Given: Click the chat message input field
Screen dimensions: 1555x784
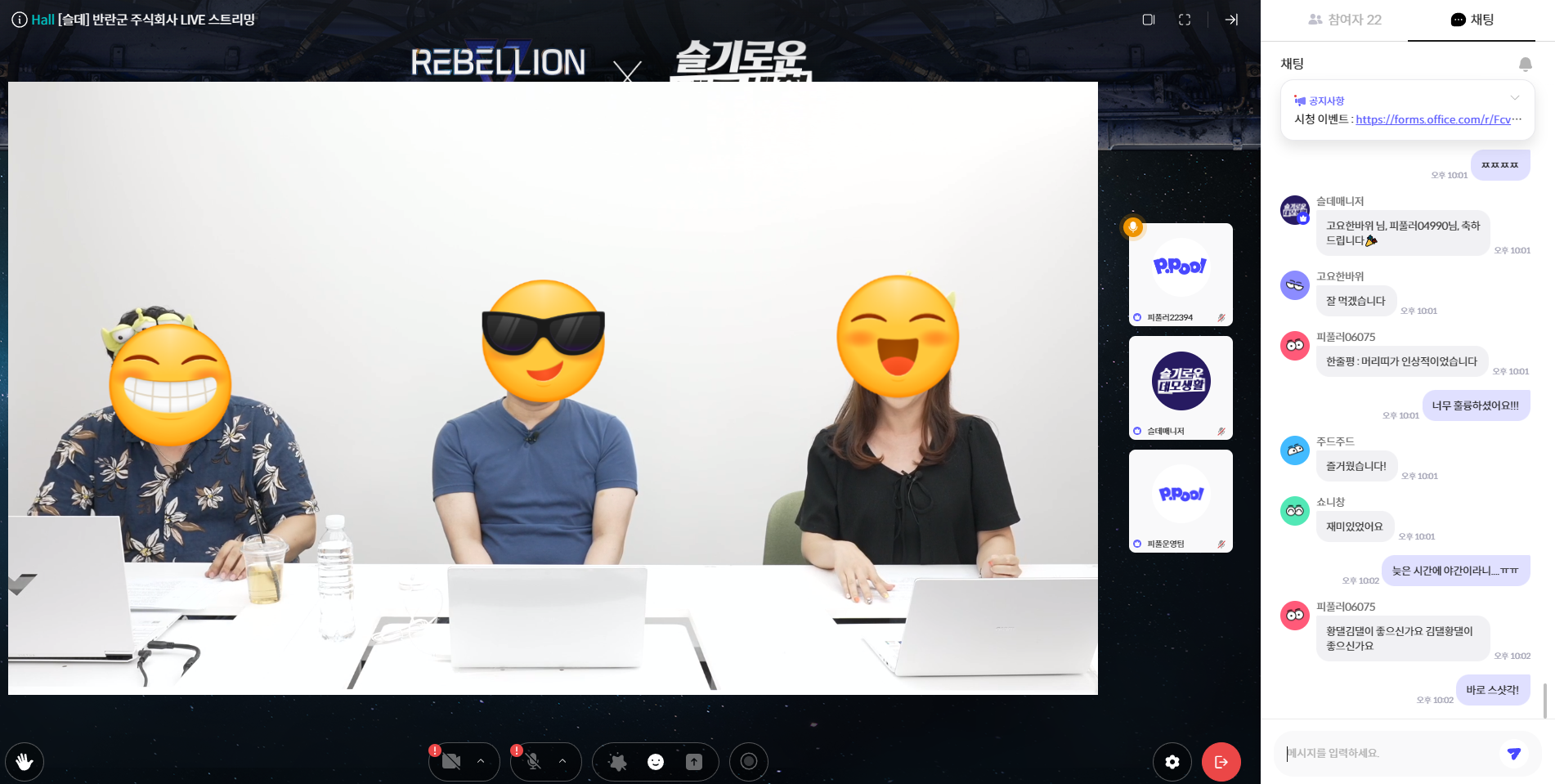Looking at the screenshot, I should click(x=1390, y=753).
